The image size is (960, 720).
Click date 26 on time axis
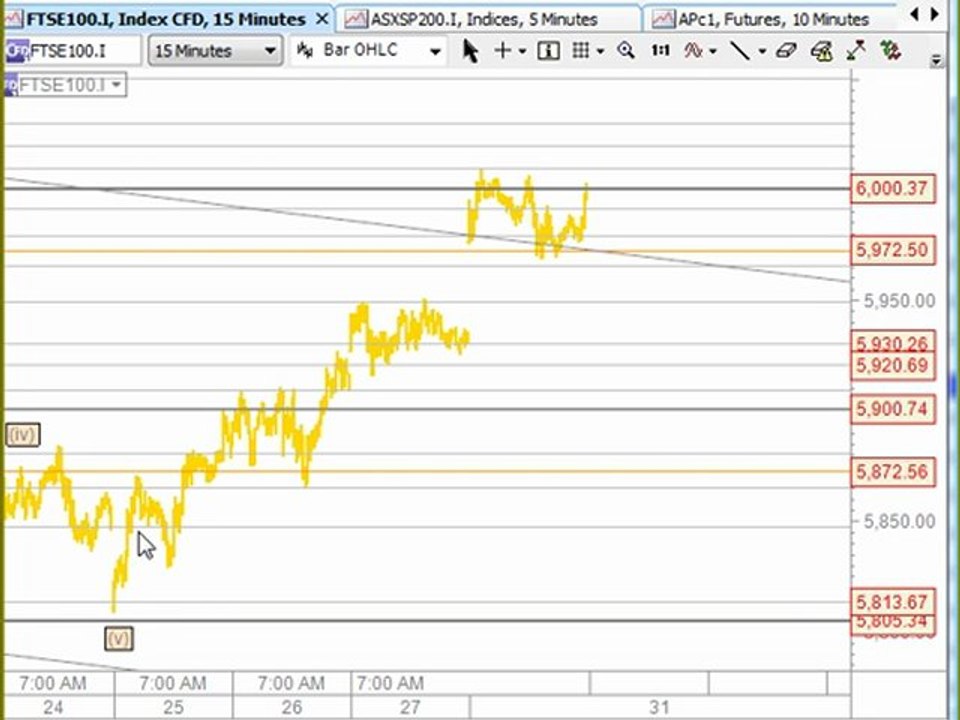pyautogui.click(x=291, y=708)
